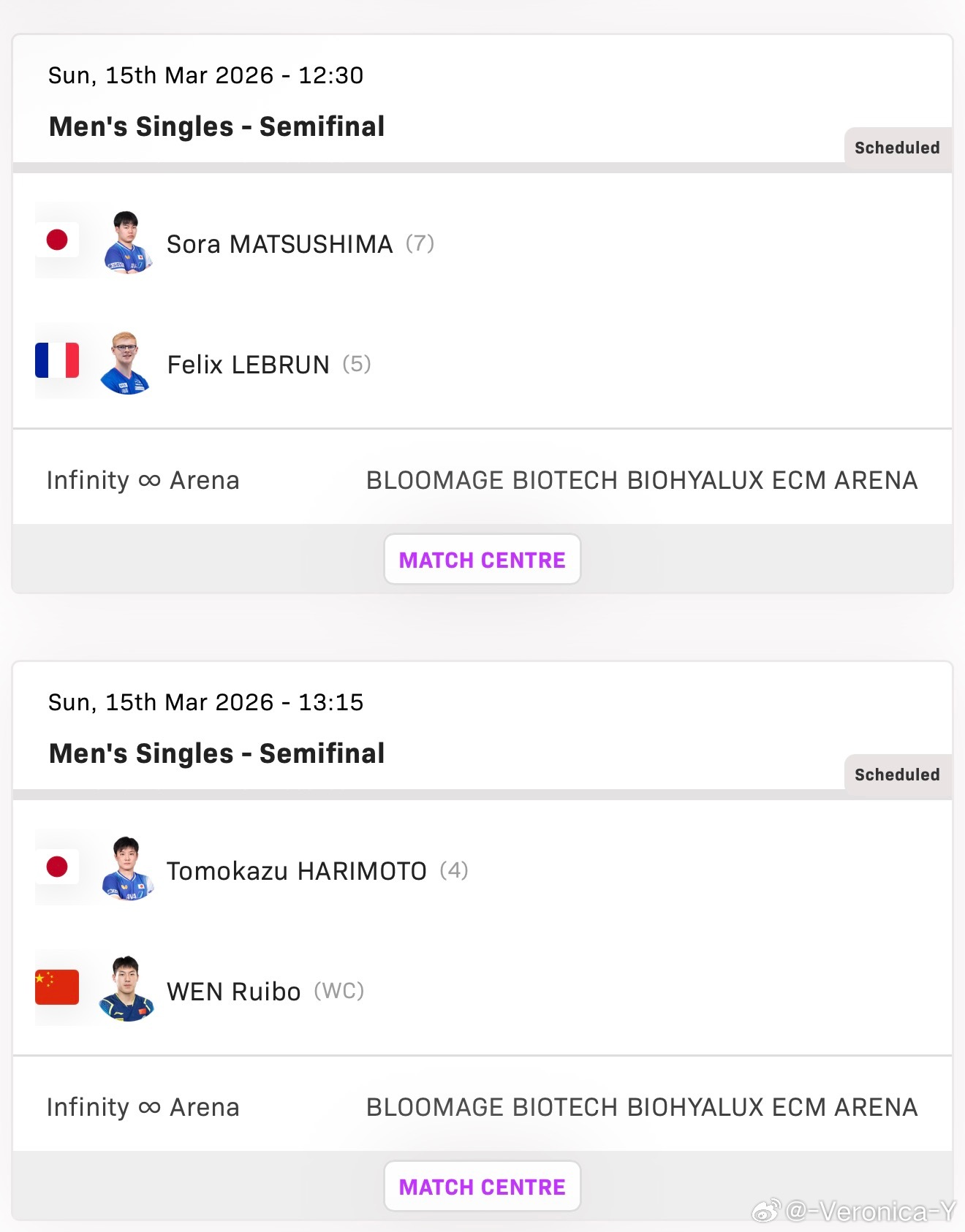Open Match Centre for the 12:30 semifinal
Viewport: 965px width, 1232px height.
(x=482, y=560)
